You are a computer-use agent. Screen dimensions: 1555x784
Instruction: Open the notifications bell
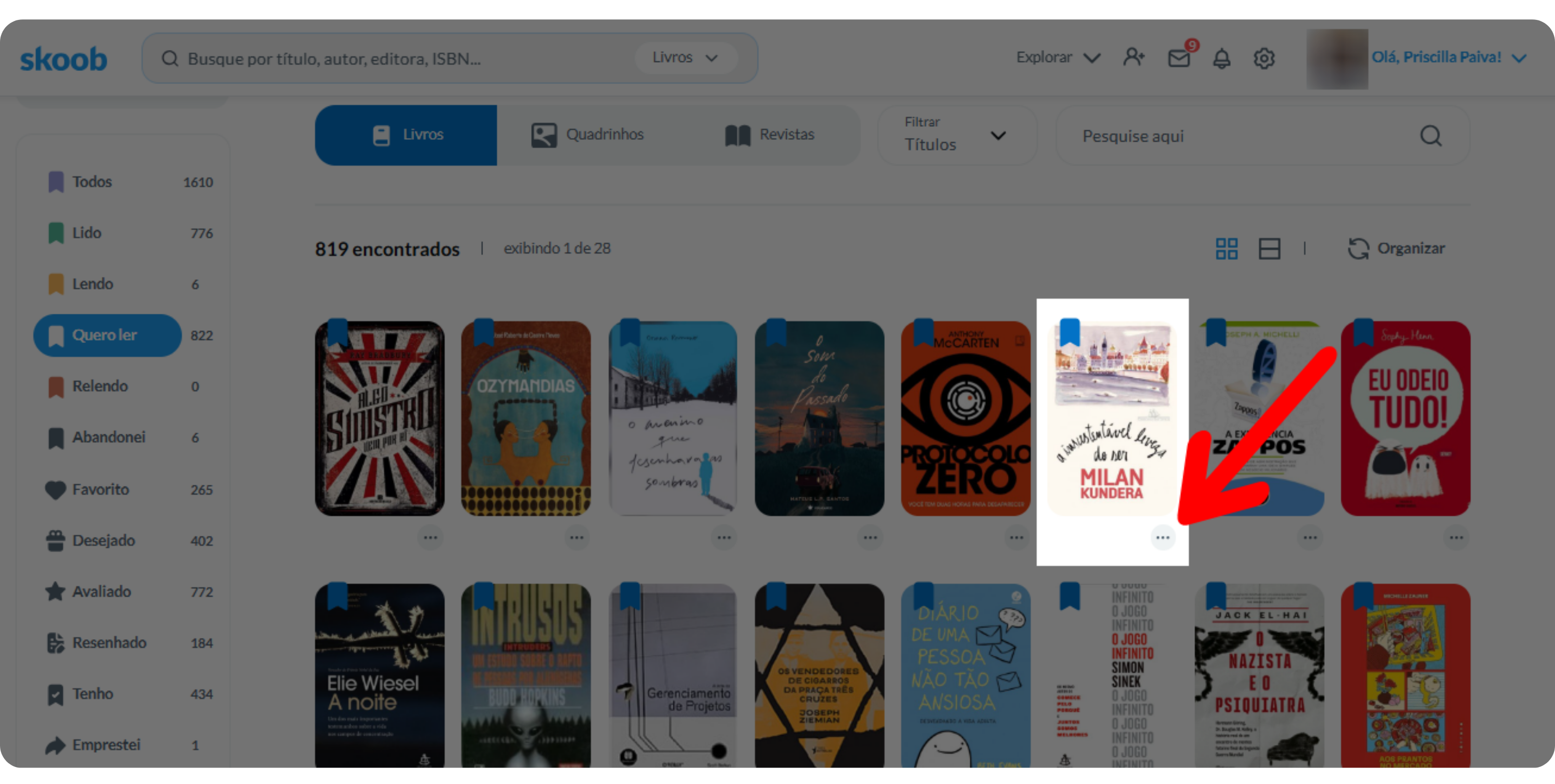point(1222,58)
